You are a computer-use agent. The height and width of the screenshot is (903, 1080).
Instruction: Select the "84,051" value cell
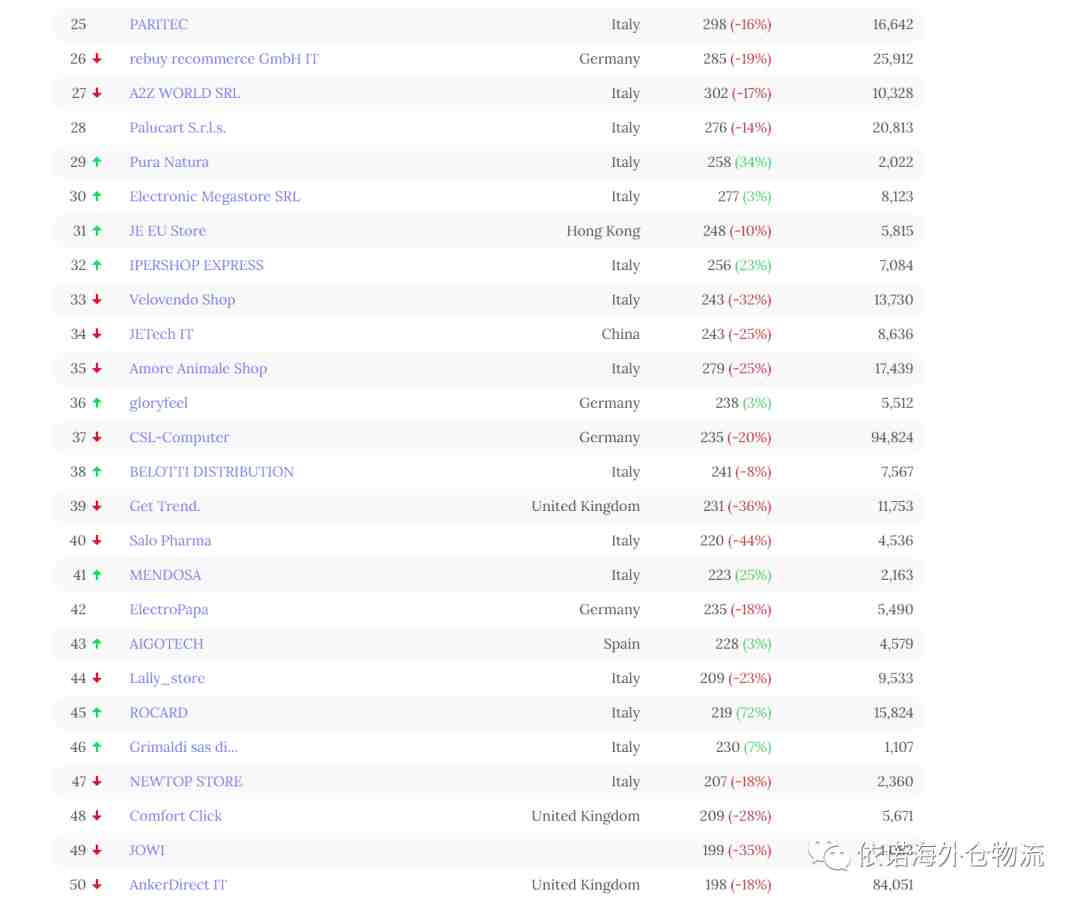893,886
